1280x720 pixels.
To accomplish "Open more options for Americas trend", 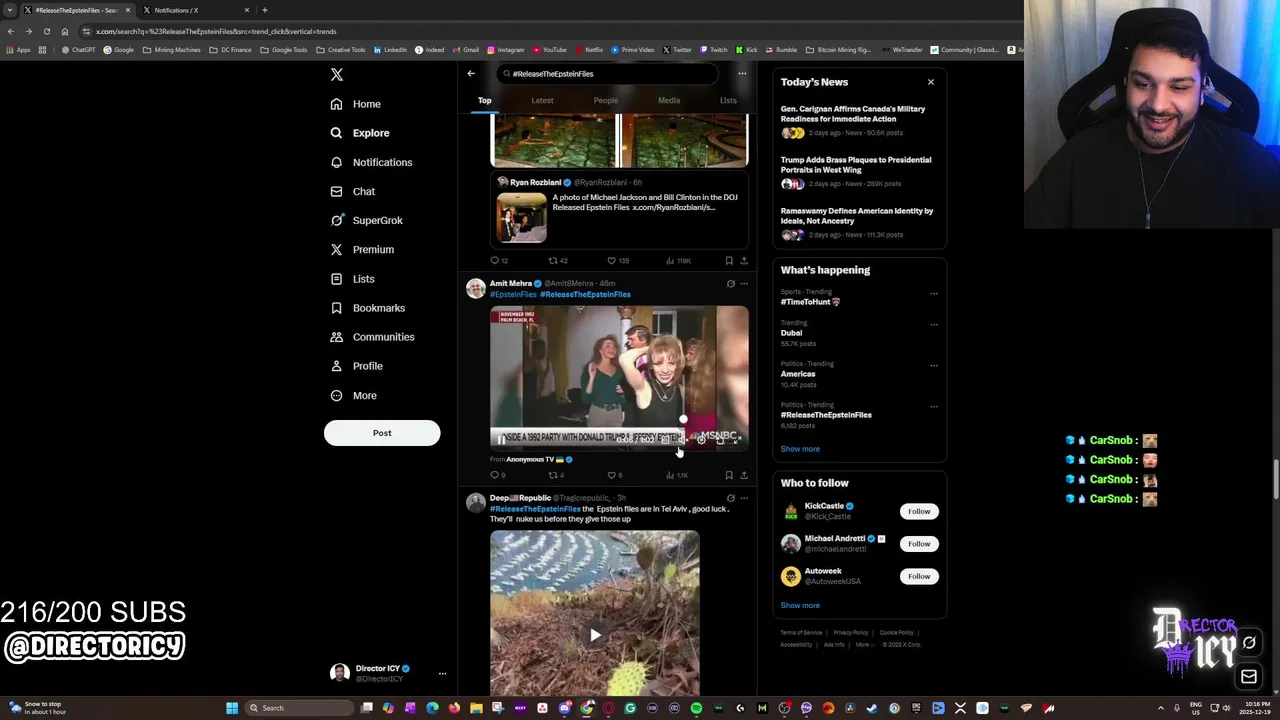I will coord(934,365).
